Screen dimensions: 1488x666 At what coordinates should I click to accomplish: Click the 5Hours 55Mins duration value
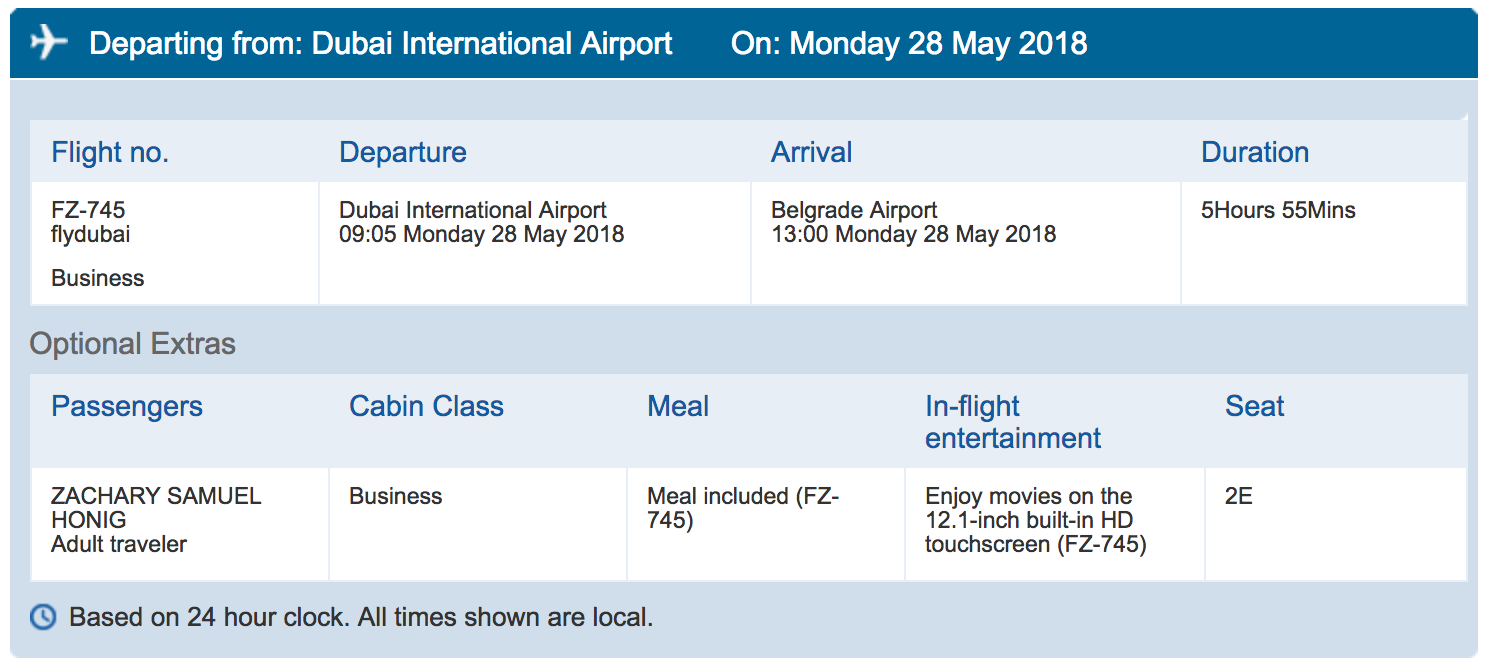(x=1278, y=210)
